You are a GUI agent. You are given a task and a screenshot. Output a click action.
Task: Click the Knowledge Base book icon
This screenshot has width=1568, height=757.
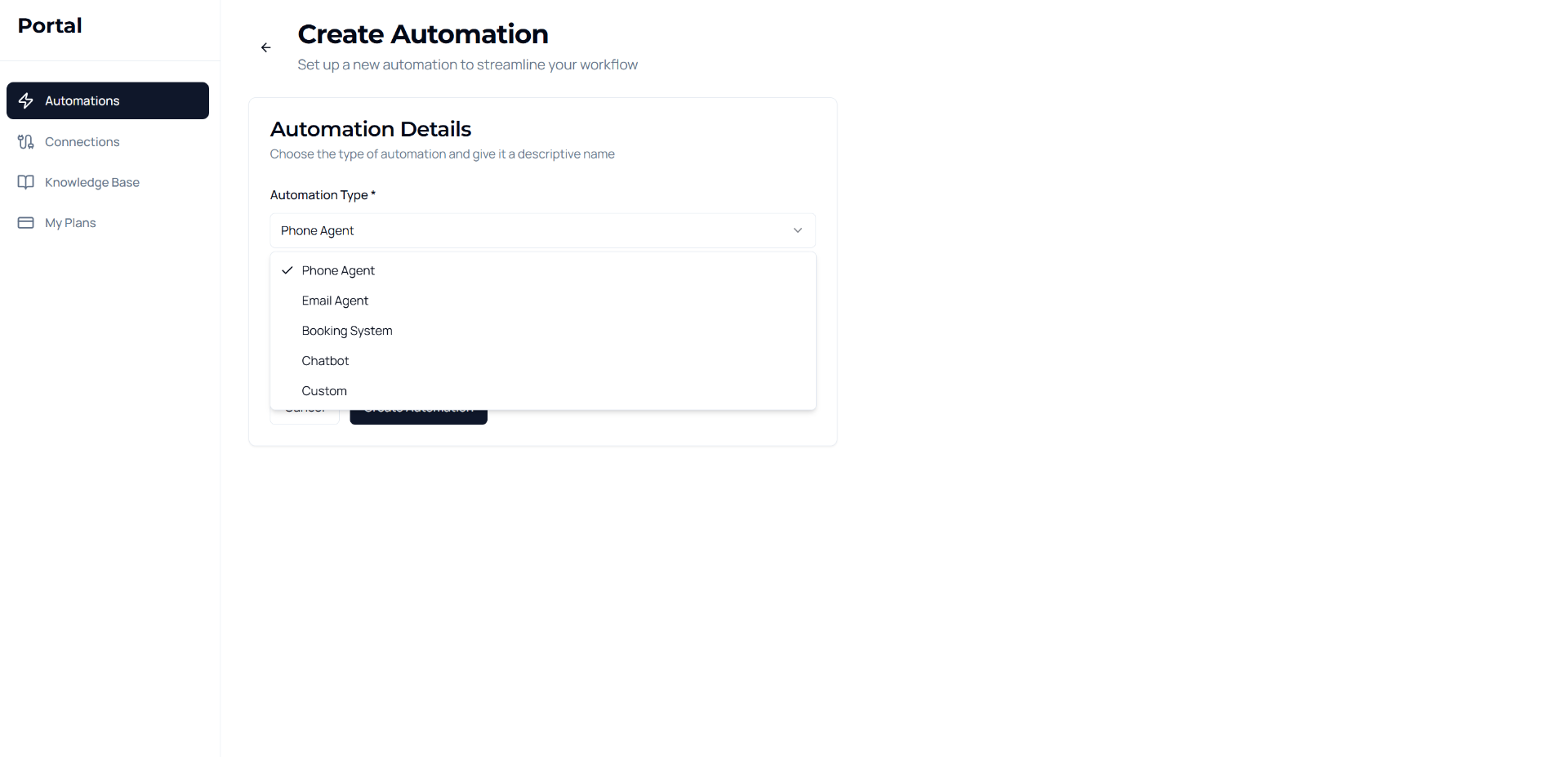pos(26,182)
